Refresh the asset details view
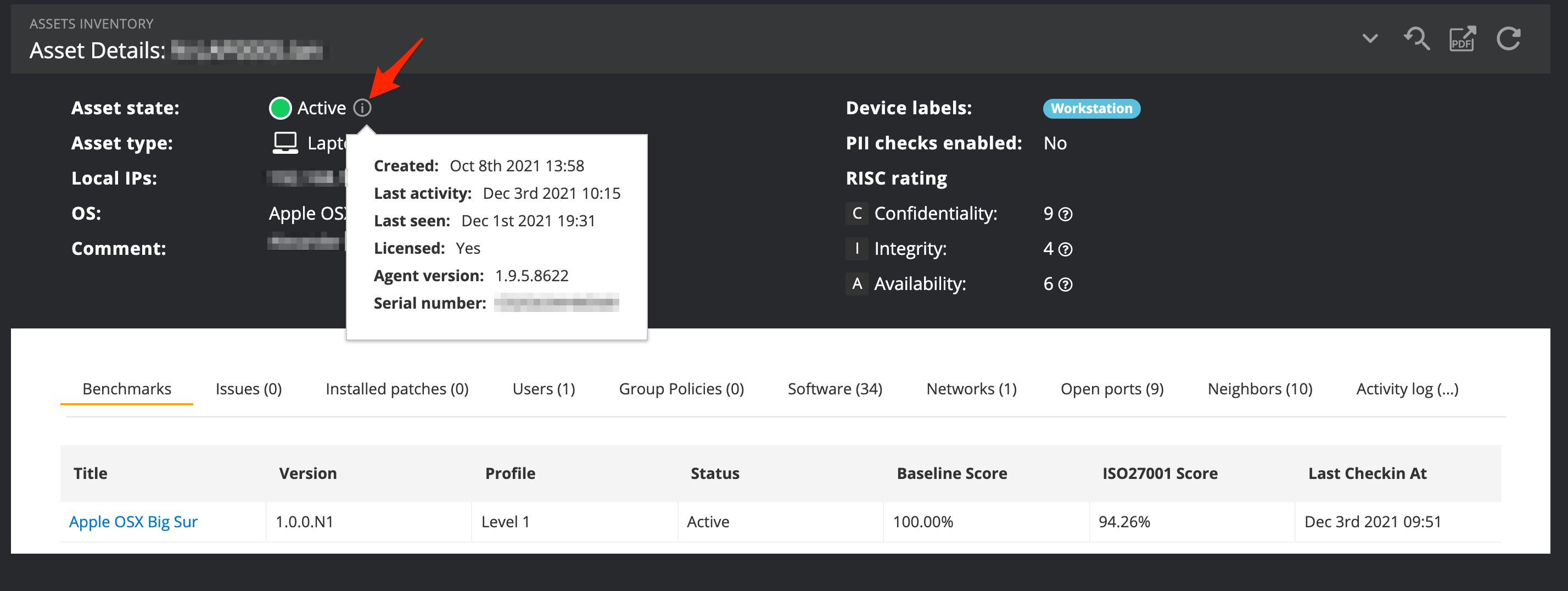 click(x=1508, y=39)
